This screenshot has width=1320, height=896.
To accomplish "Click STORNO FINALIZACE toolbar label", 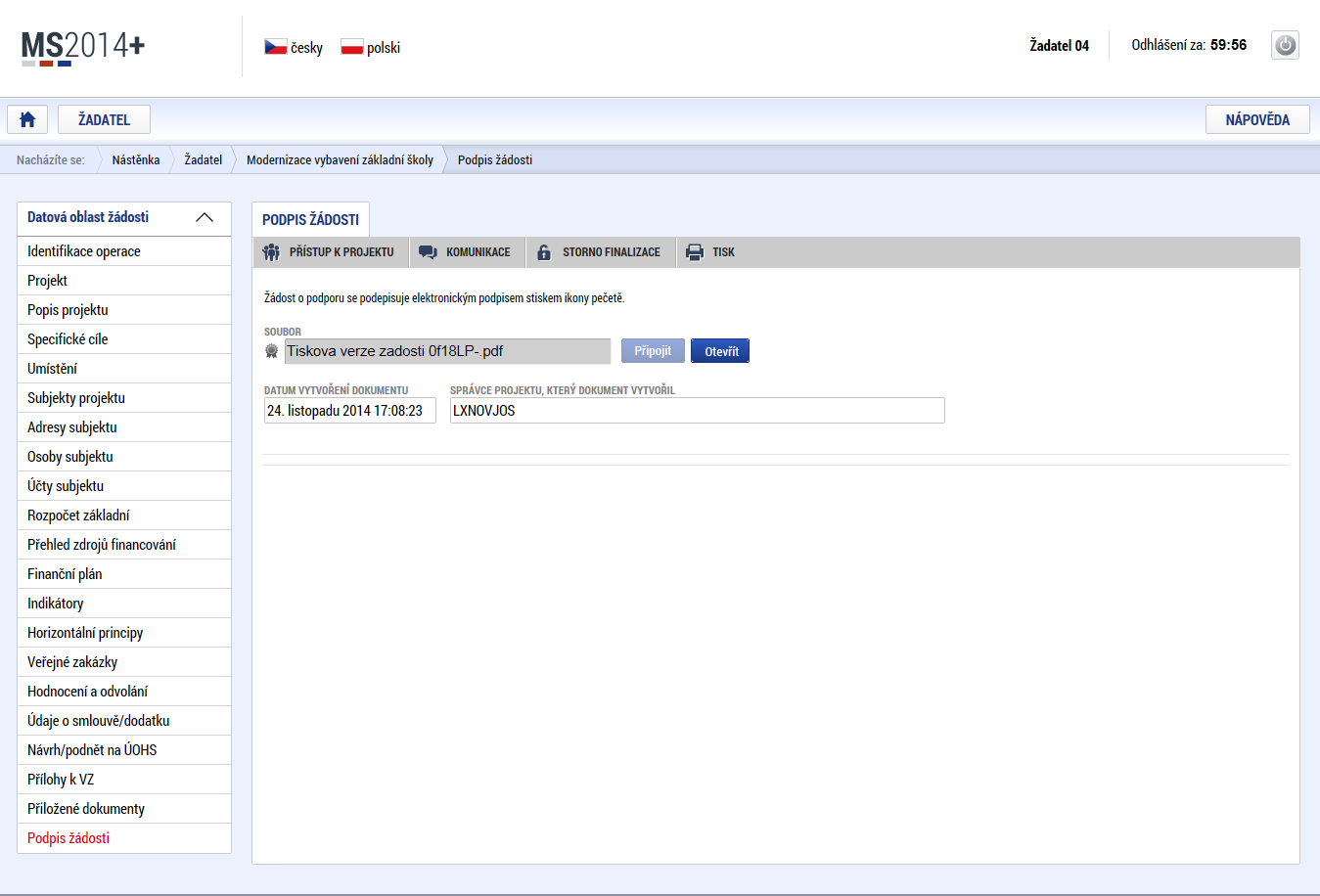I will (x=612, y=252).
